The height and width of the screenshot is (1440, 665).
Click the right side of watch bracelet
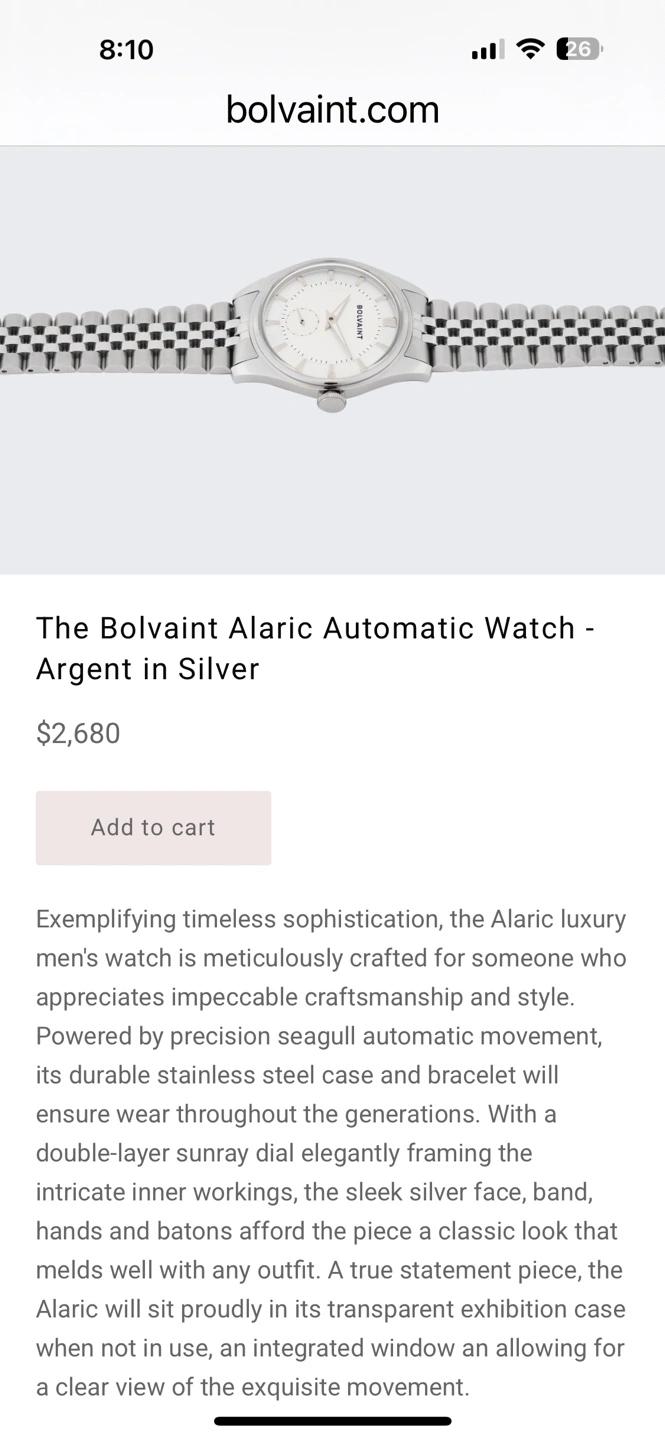tap(550, 330)
